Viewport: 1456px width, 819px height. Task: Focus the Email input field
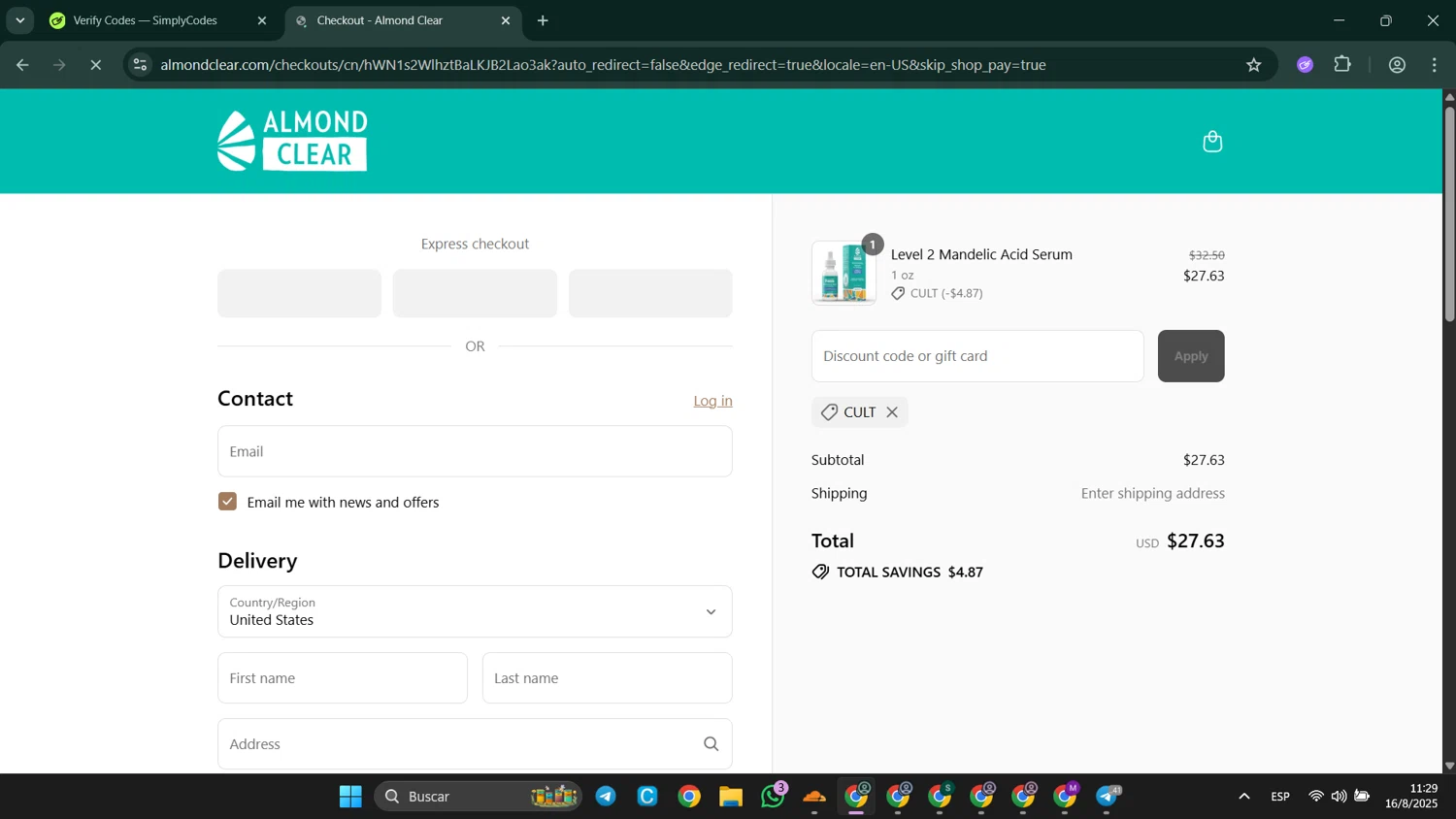click(475, 451)
